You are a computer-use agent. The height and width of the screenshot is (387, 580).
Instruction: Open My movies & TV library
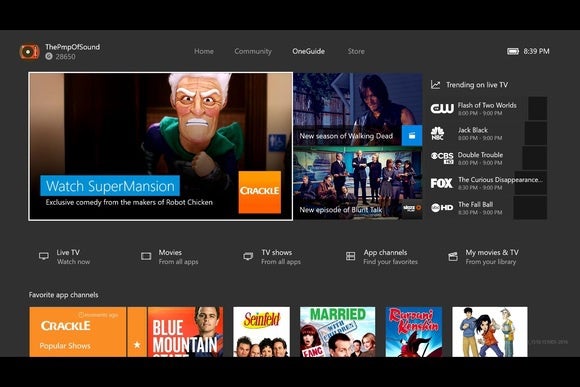[x=483, y=257]
